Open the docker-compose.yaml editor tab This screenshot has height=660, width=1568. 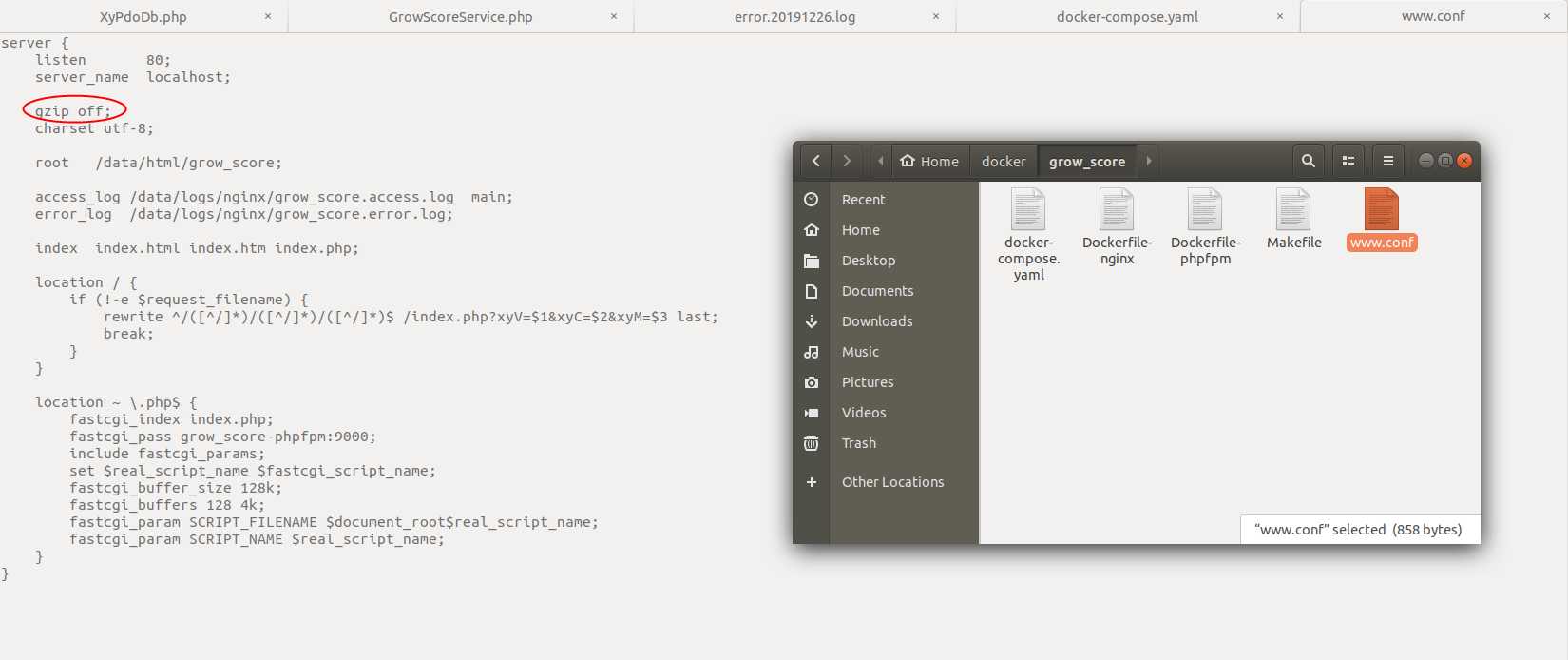click(1127, 16)
